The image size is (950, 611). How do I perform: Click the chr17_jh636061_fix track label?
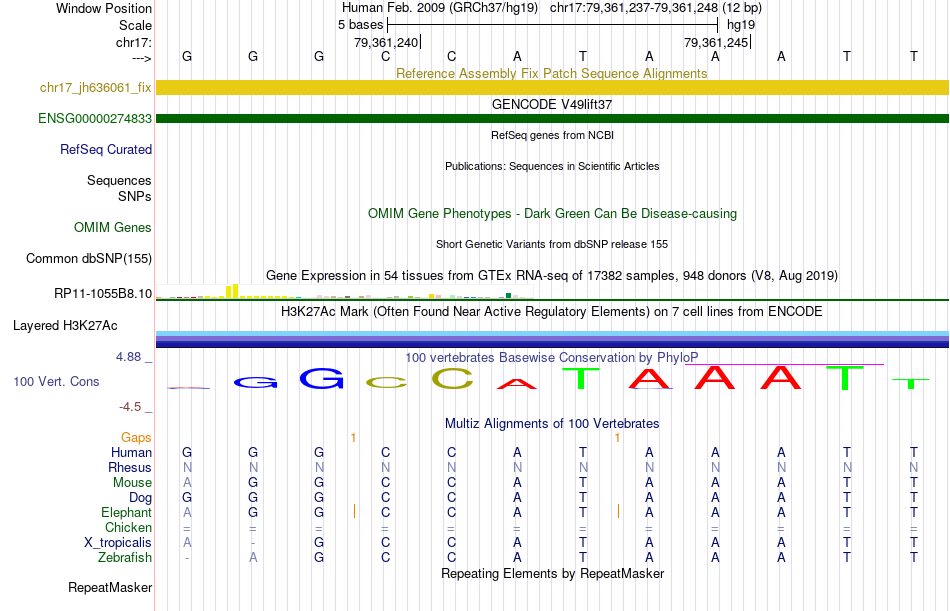click(95, 88)
